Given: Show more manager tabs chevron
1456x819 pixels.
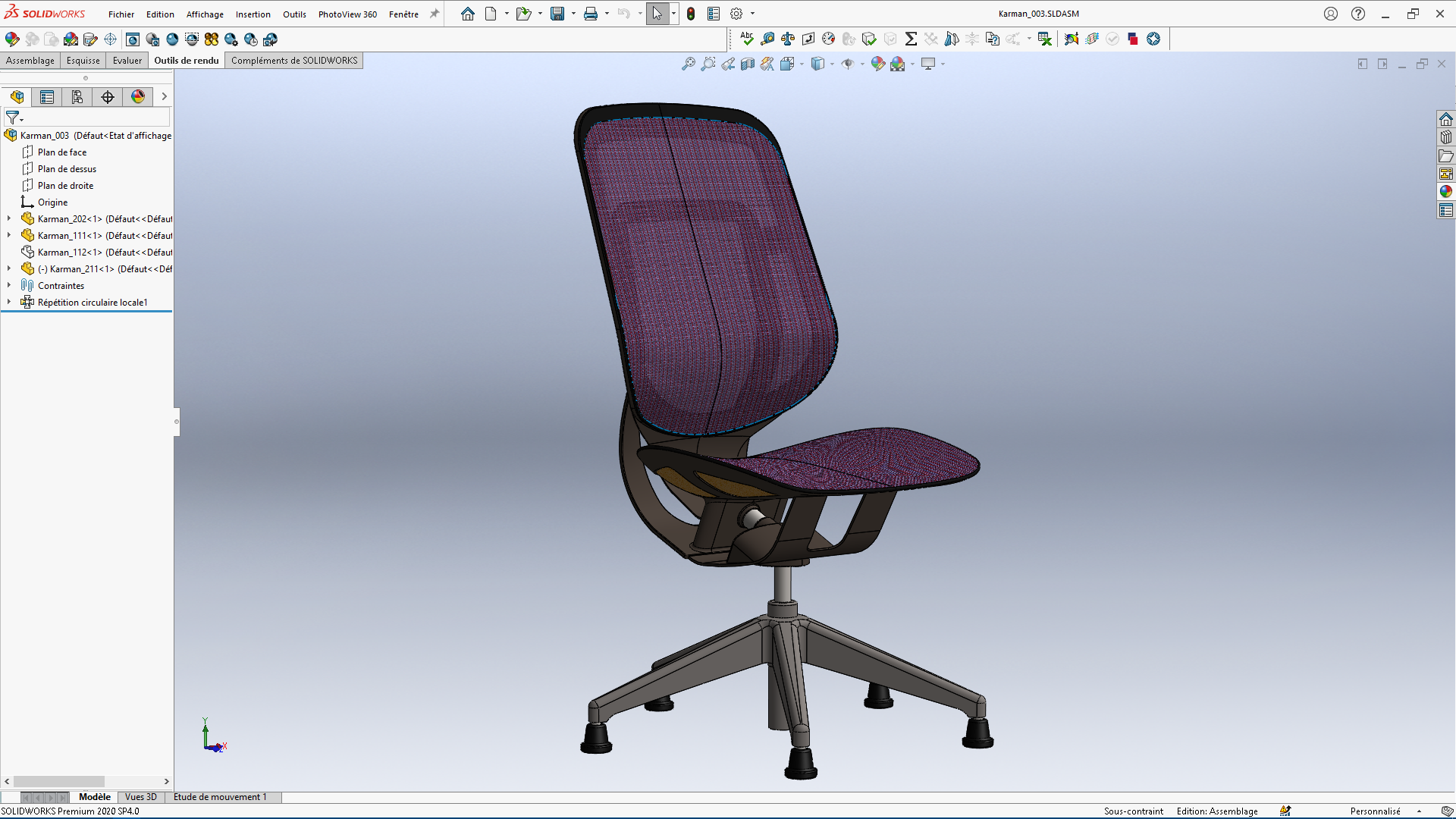Looking at the screenshot, I should coord(164,97).
